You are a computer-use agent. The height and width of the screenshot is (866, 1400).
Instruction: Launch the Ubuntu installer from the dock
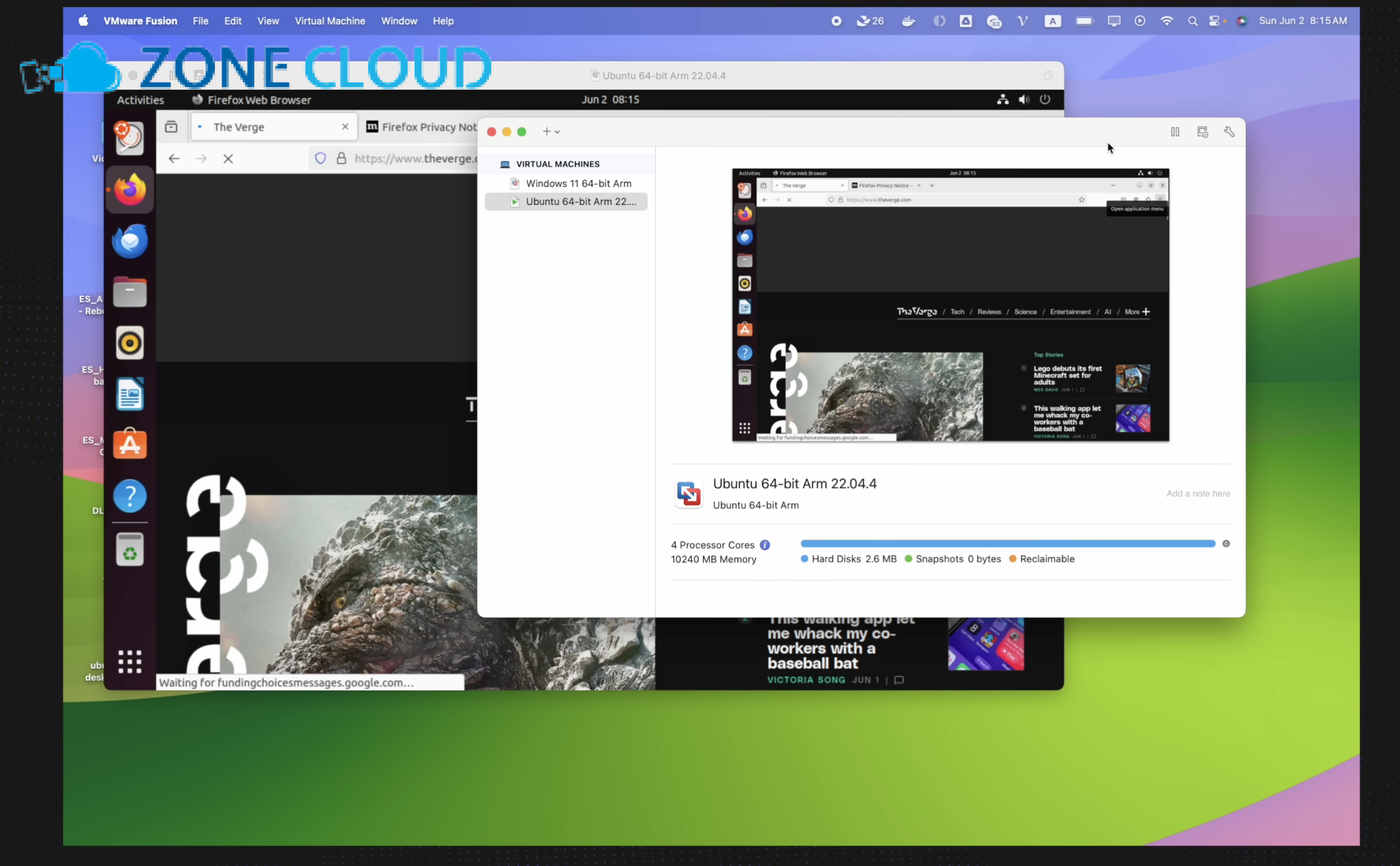[x=130, y=138]
